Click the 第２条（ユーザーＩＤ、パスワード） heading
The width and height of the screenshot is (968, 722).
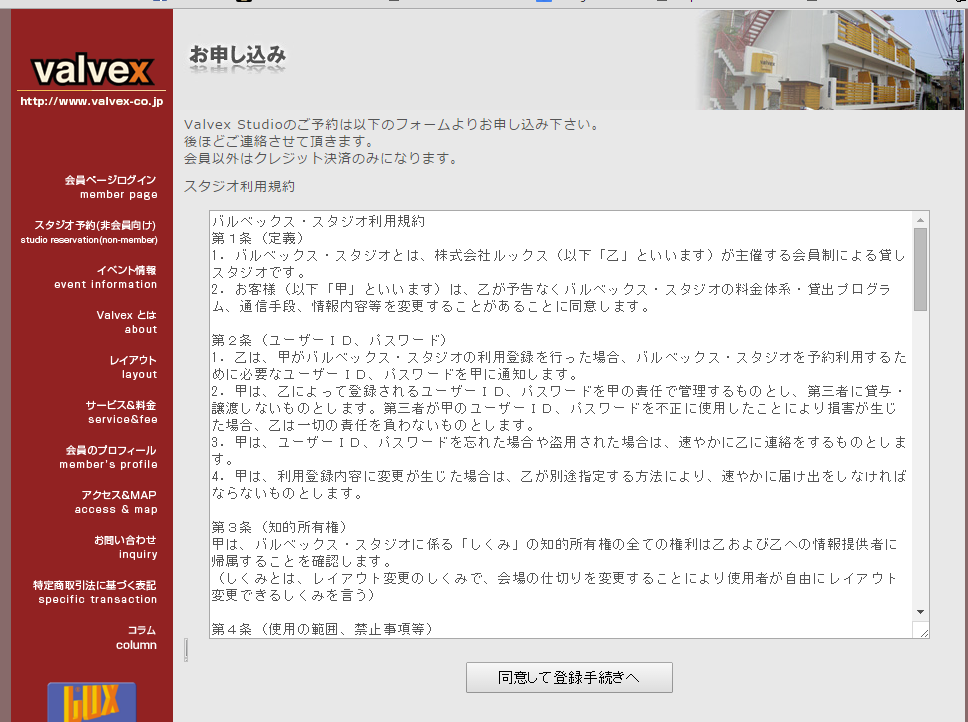[329, 340]
